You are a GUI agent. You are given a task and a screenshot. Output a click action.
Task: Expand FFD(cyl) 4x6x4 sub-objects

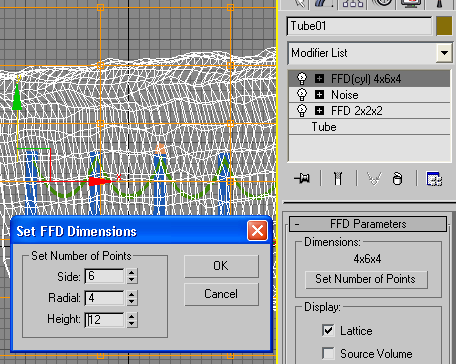coord(319,79)
